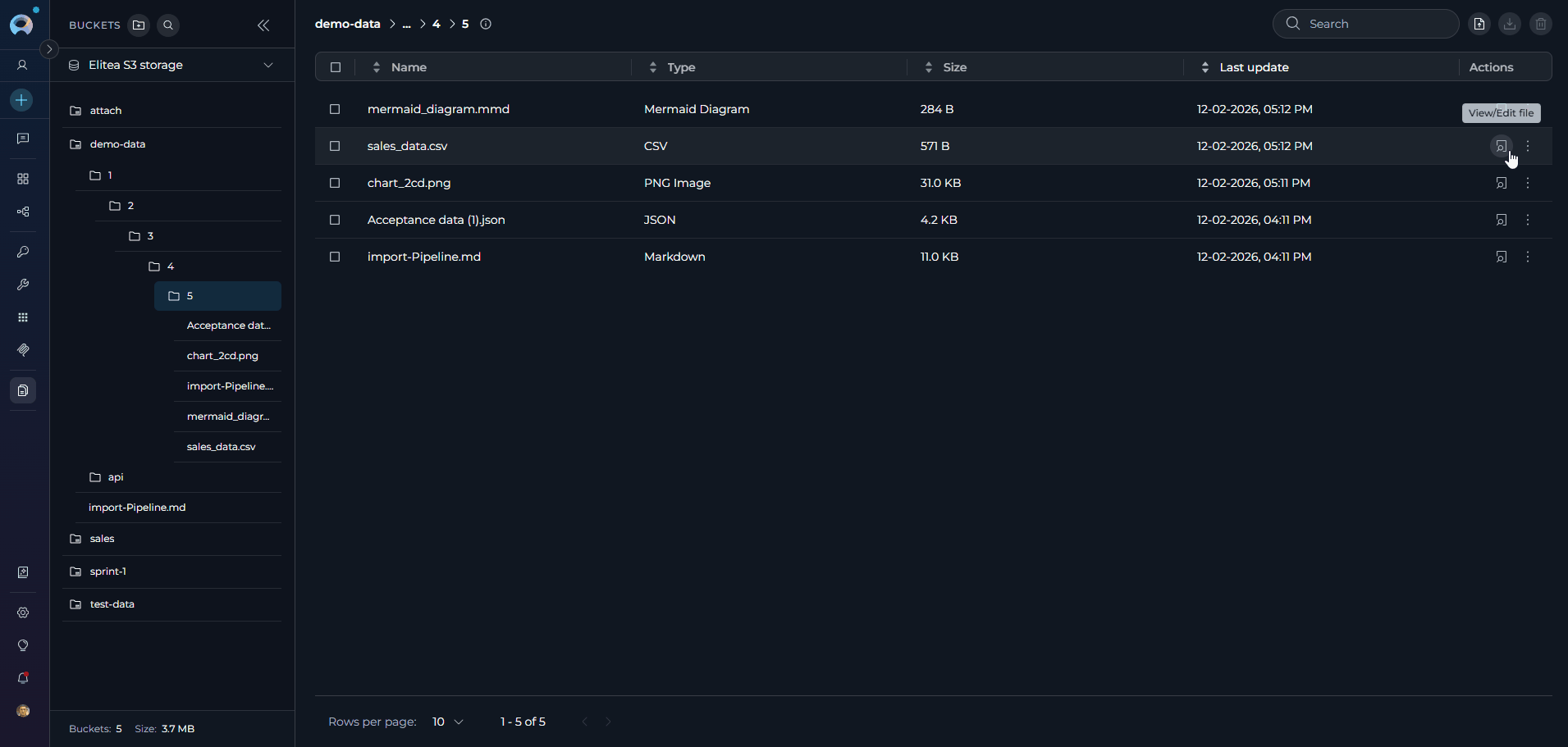Select the highlighted folder 5 in tree

[218, 296]
